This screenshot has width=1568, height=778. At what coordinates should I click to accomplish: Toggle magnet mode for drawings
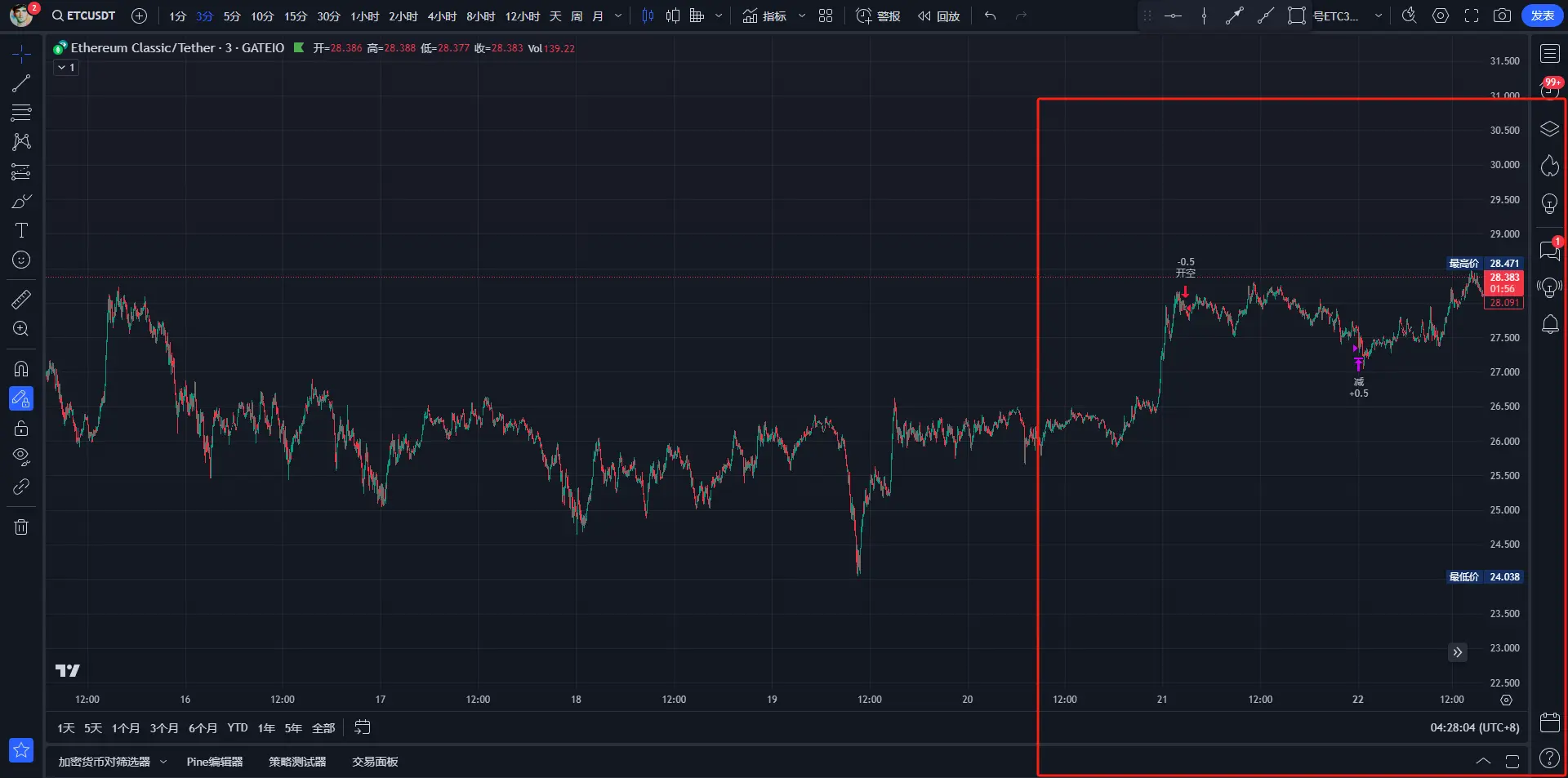coord(21,368)
